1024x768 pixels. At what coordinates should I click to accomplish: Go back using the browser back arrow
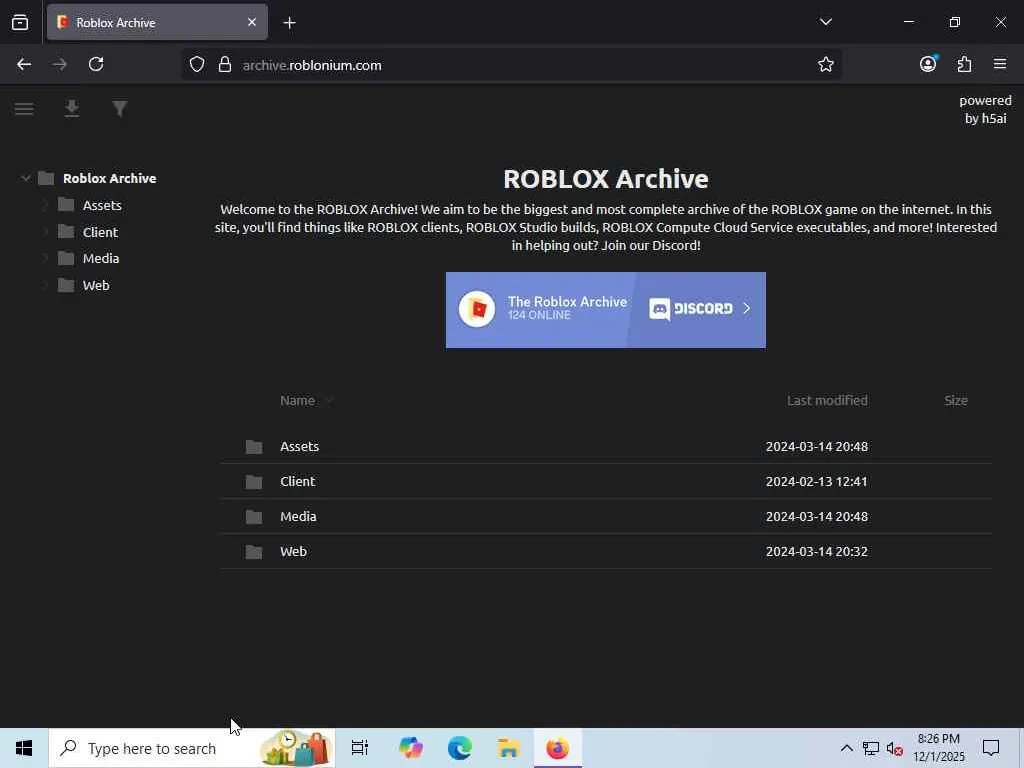(24, 64)
